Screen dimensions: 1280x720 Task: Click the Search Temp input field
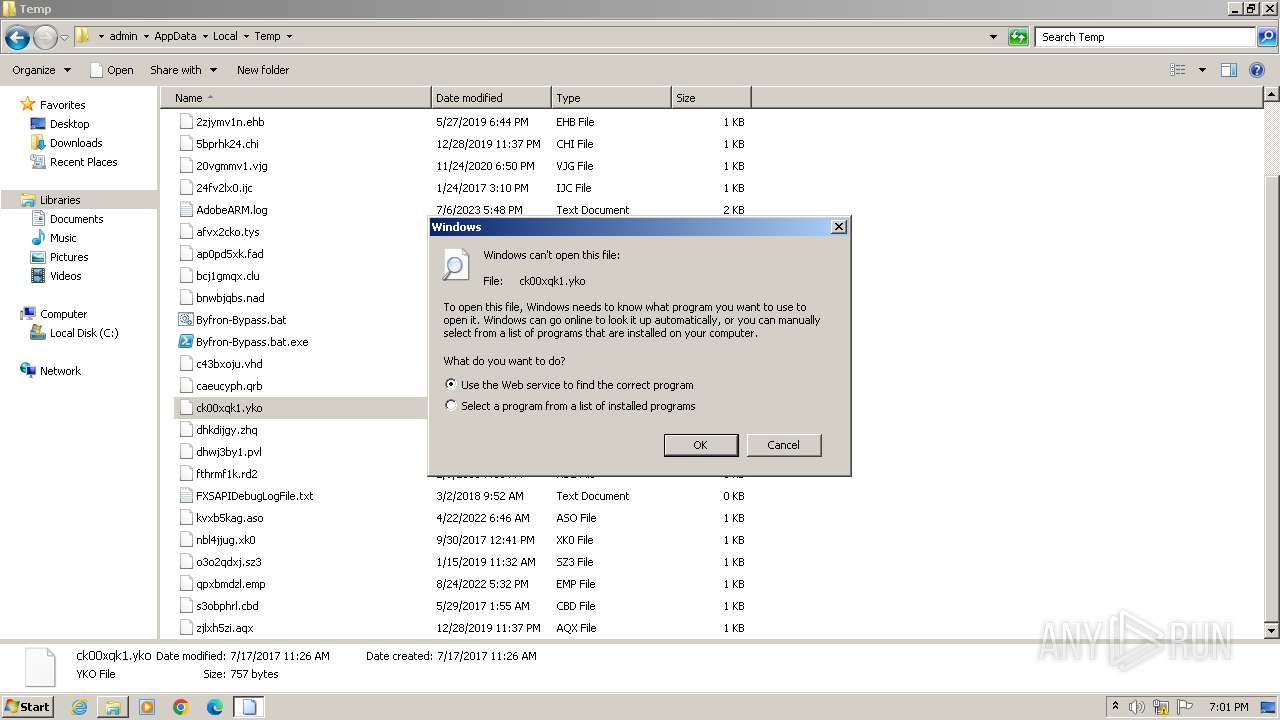1145,37
